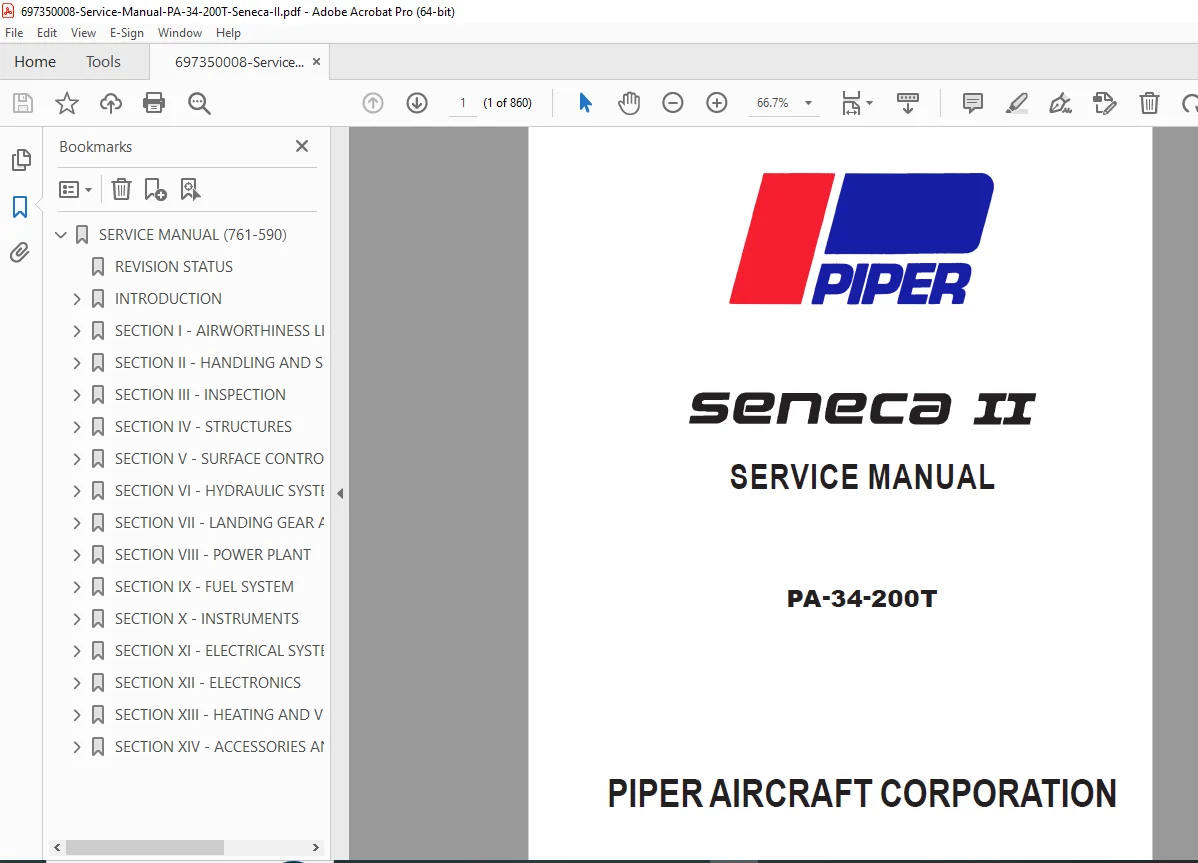Open the Sign document pen icon
The height and width of the screenshot is (863, 1198).
click(1060, 103)
